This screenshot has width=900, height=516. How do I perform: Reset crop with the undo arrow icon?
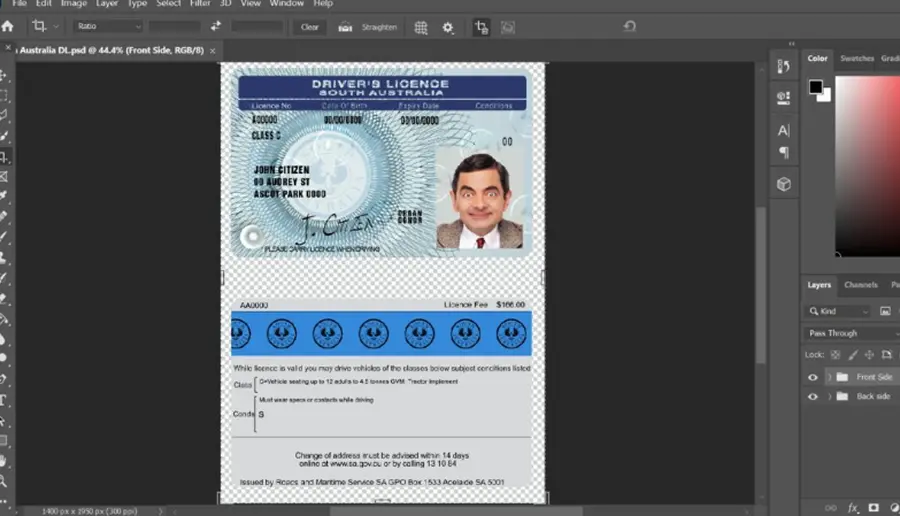pos(630,26)
